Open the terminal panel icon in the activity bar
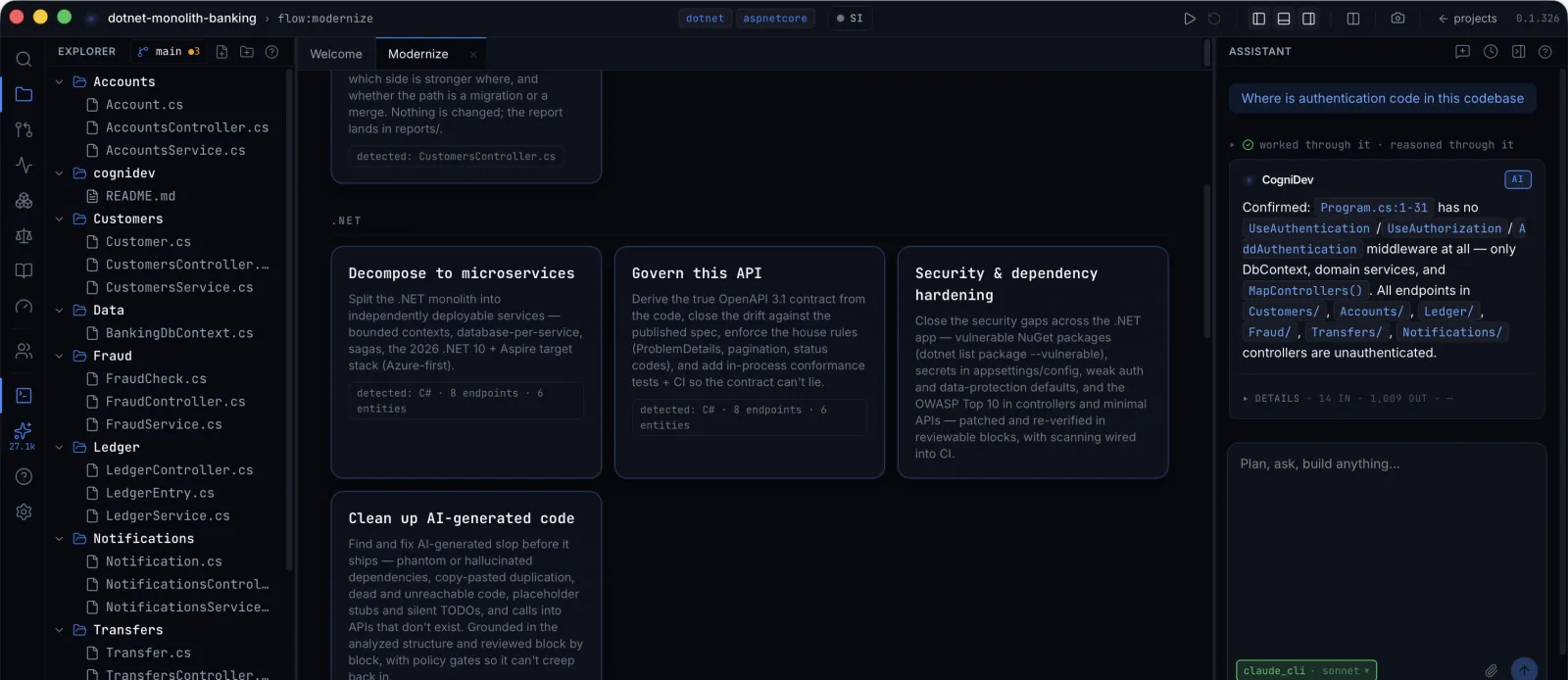The image size is (1568, 680). 24,395
